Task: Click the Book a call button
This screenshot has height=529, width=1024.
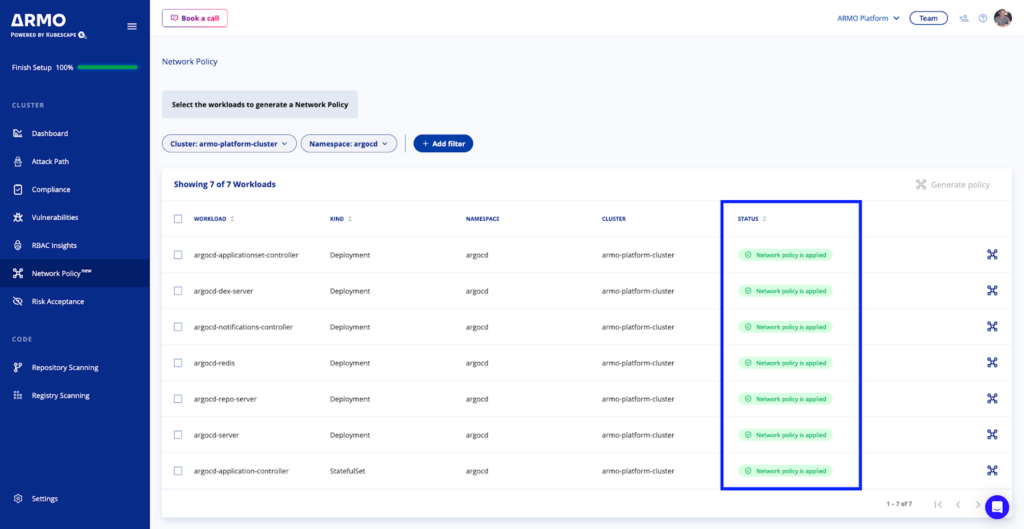Action: click(x=195, y=18)
